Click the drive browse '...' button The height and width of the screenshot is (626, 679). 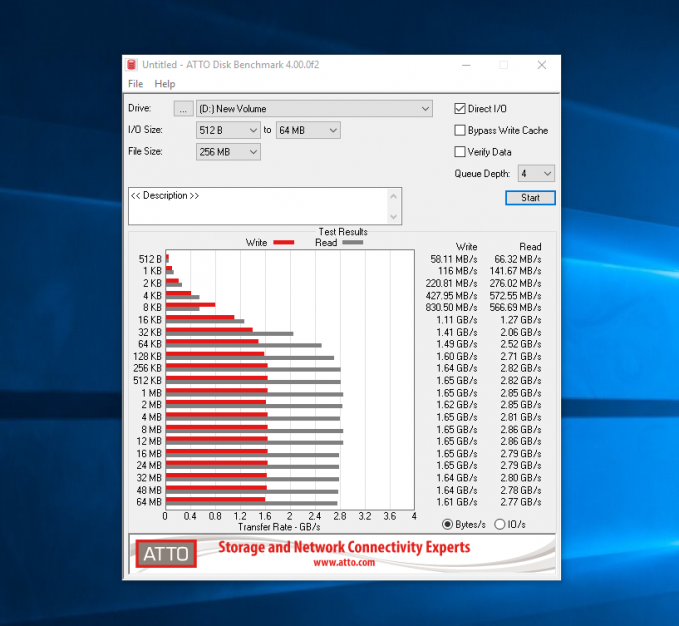pos(184,109)
